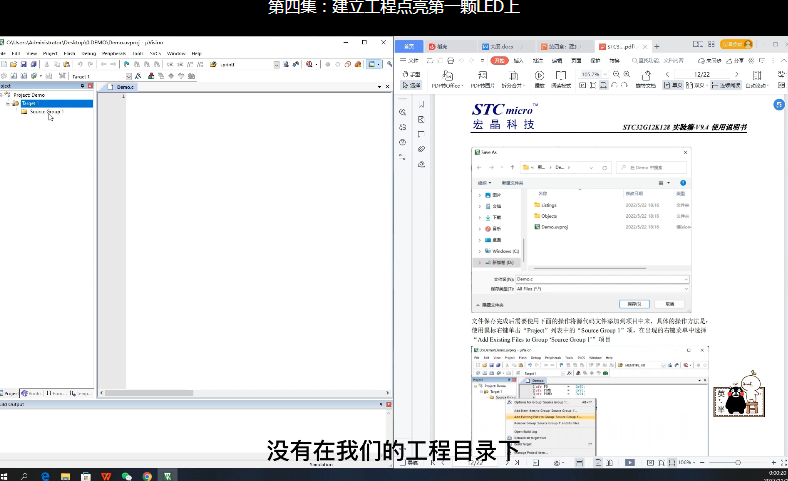Go to previous page arrow in WPS ribbon

point(667,74)
